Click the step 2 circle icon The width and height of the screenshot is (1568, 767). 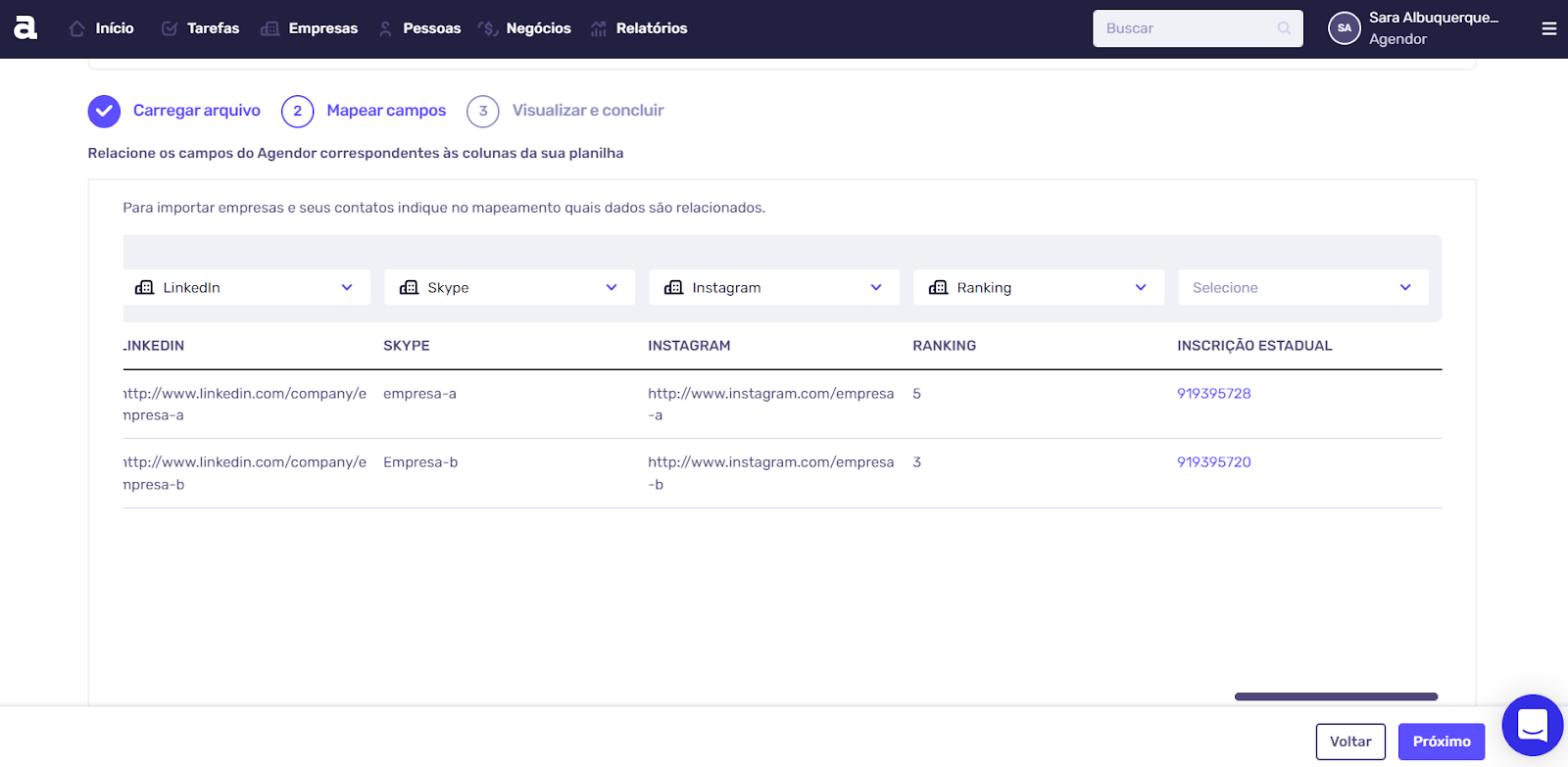[298, 112]
